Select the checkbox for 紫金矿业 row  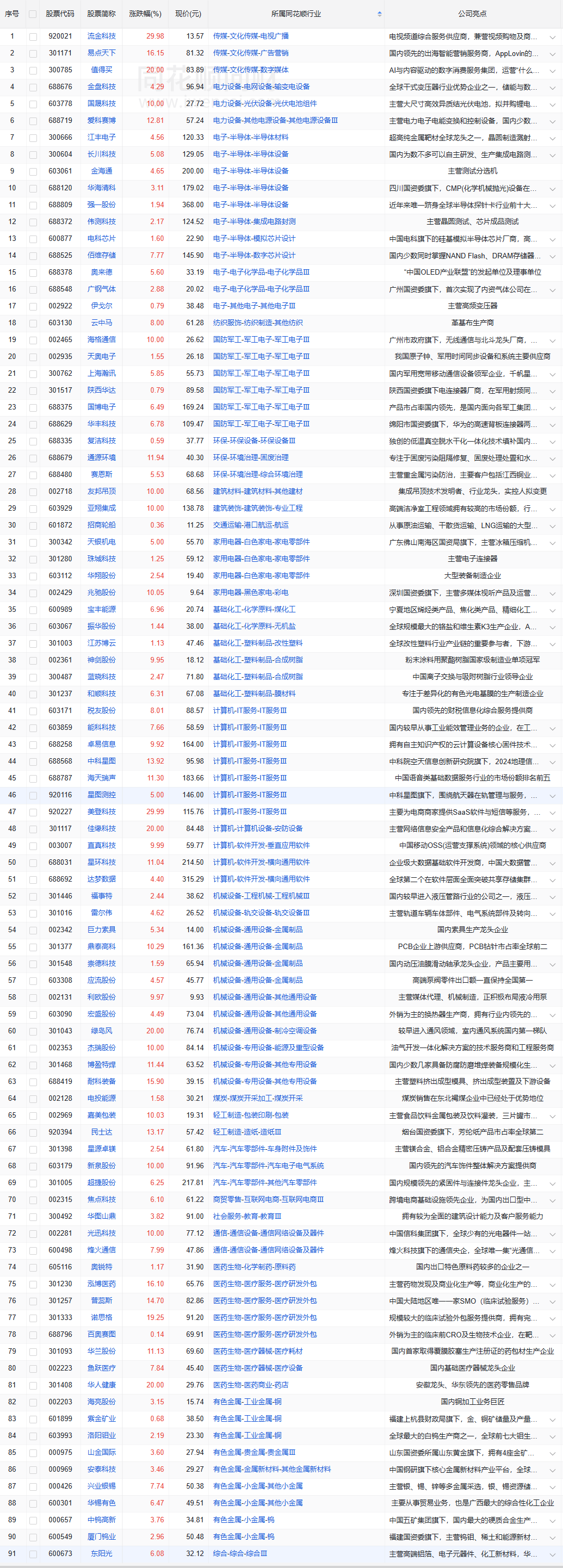point(33,1418)
